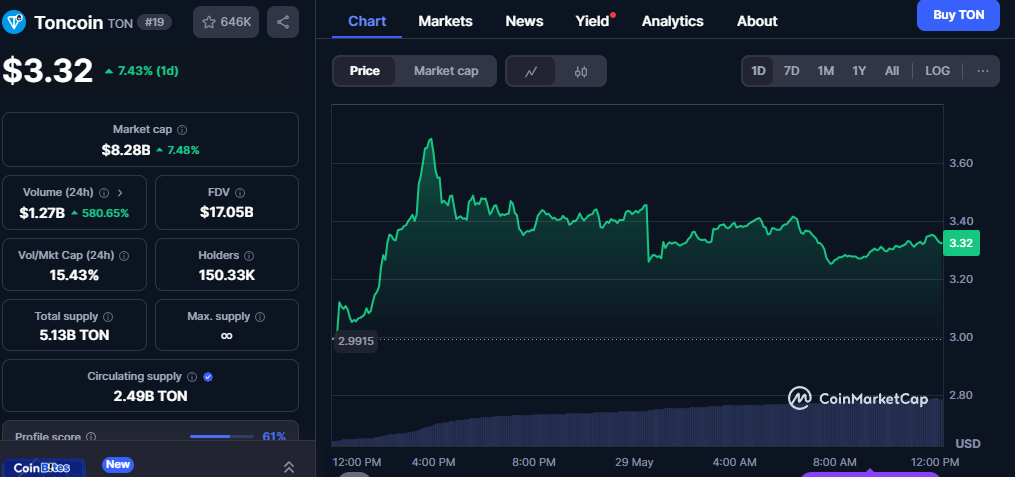1015x477 pixels.
Task: Click the 15.43% Vol/Mkt Cap value
Action: 74,275
